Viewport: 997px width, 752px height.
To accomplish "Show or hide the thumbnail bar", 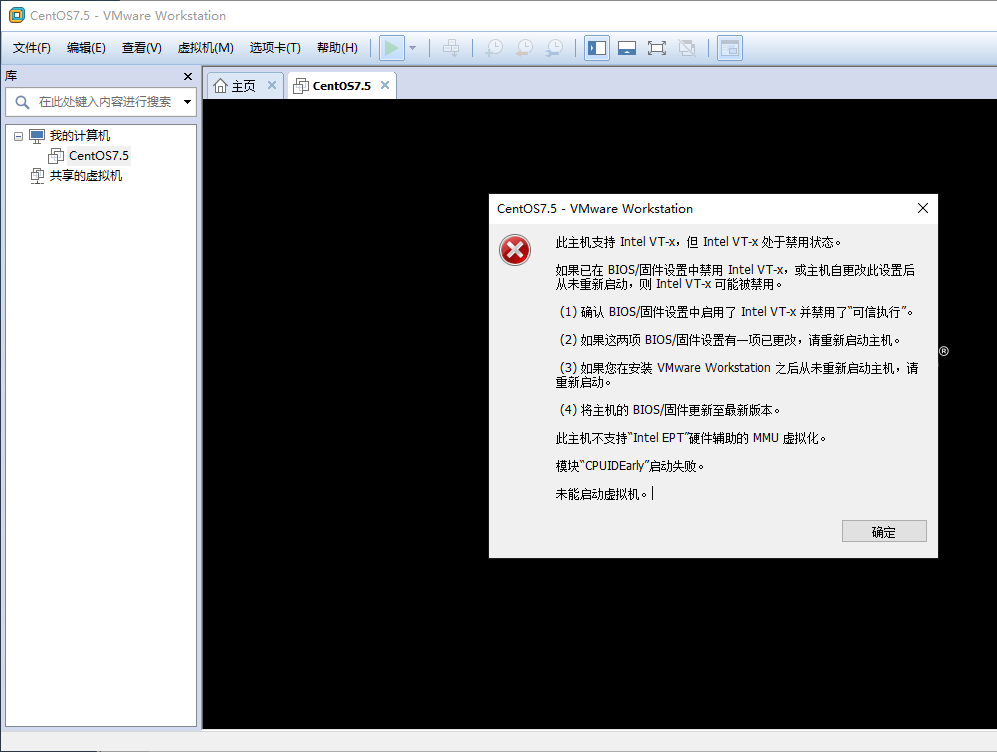I will click(626, 47).
